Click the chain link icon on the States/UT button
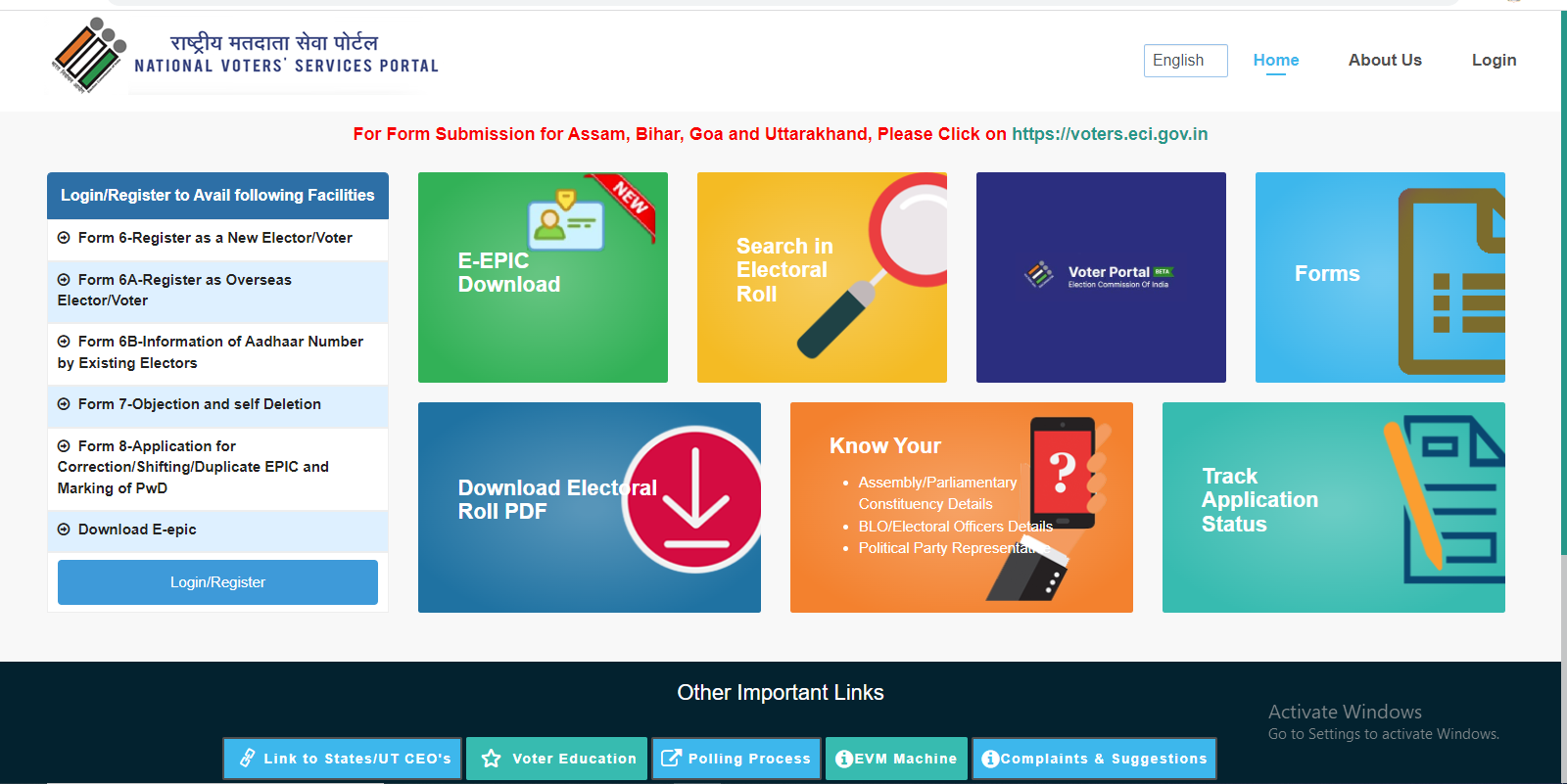This screenshot has height=784, width=1567. (x=248, y=759)
